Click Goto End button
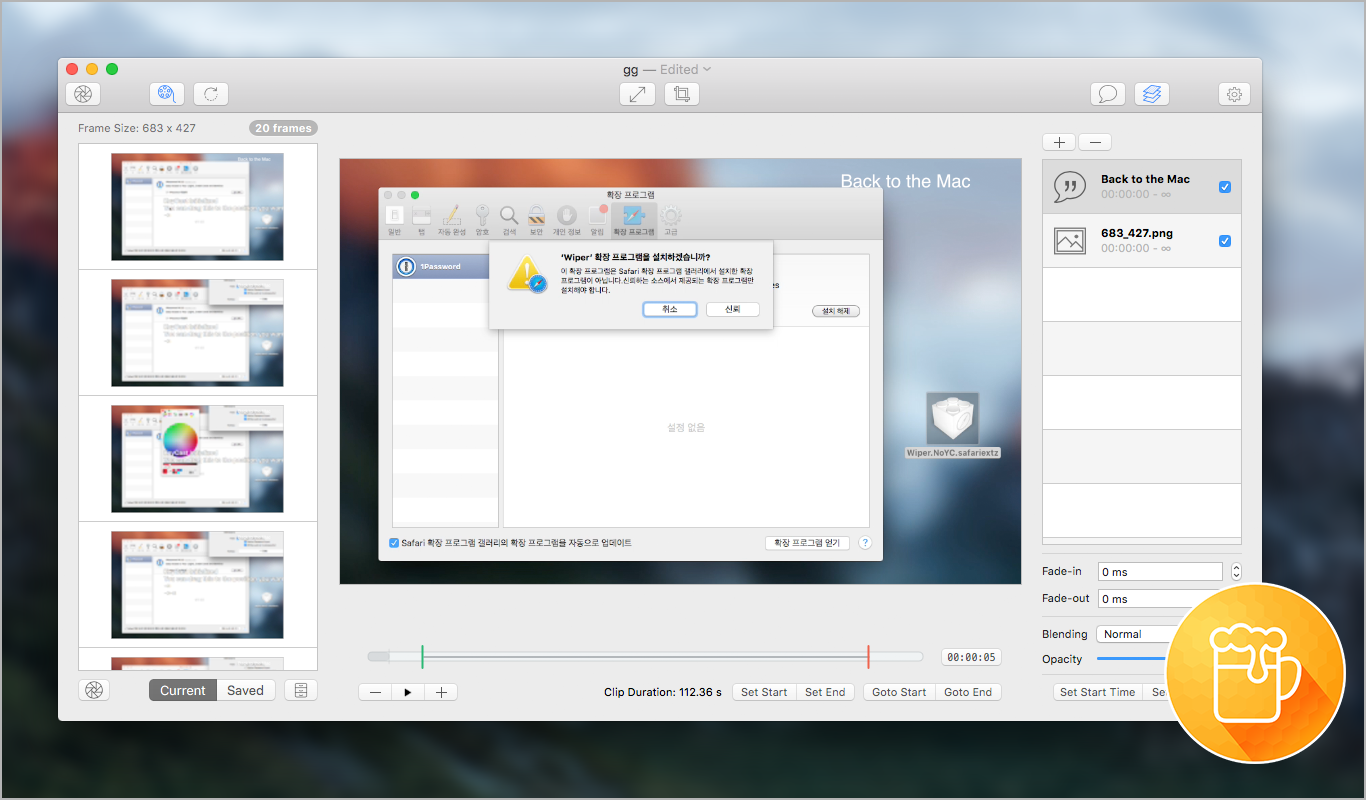The height and width of the screenshot is (800, 1366). tap(968, 692)
